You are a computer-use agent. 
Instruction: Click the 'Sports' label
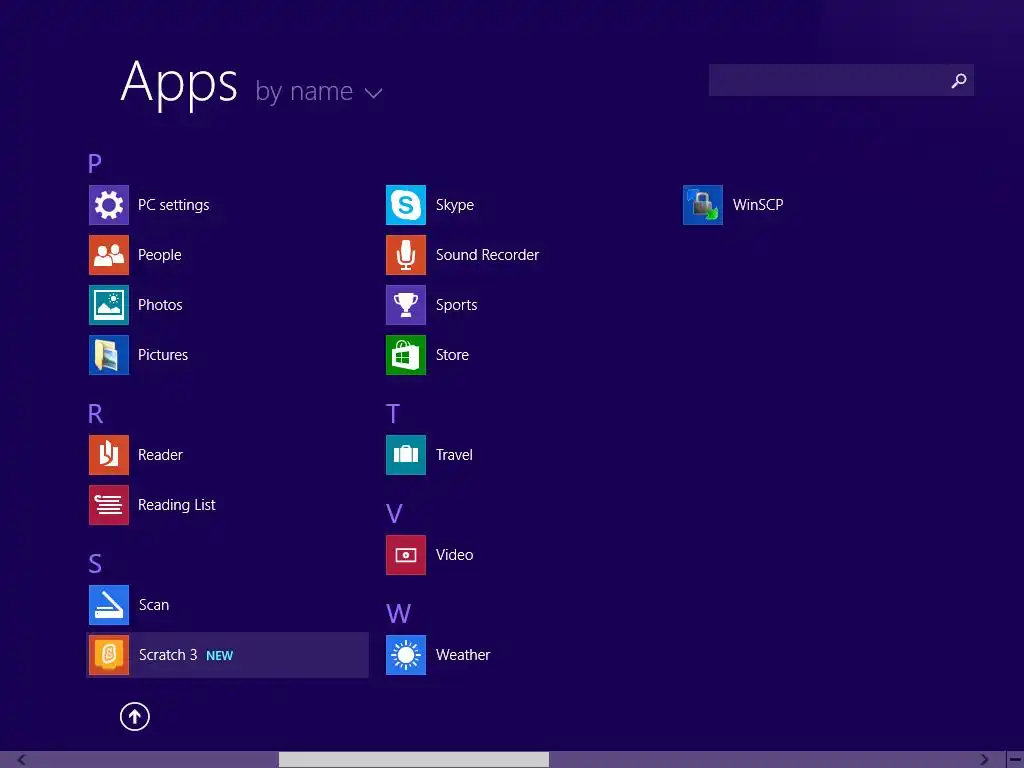[x=456, y=305]
